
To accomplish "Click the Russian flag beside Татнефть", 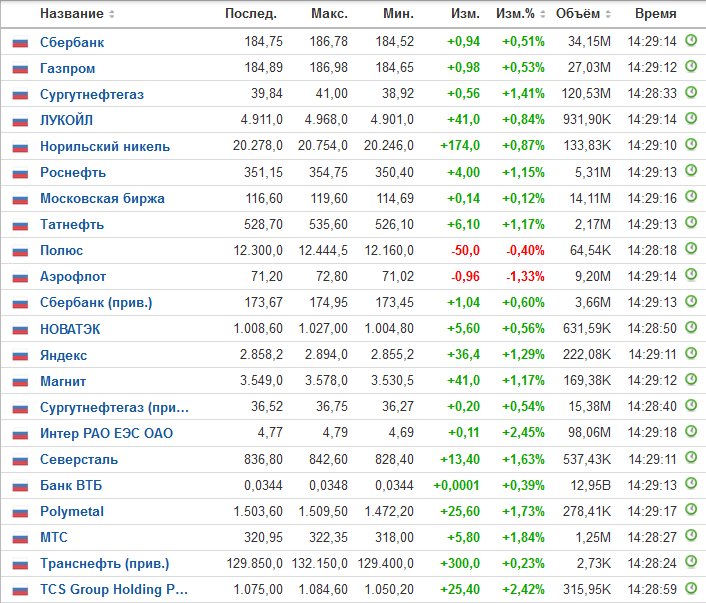I will click(x=20, y=225).
